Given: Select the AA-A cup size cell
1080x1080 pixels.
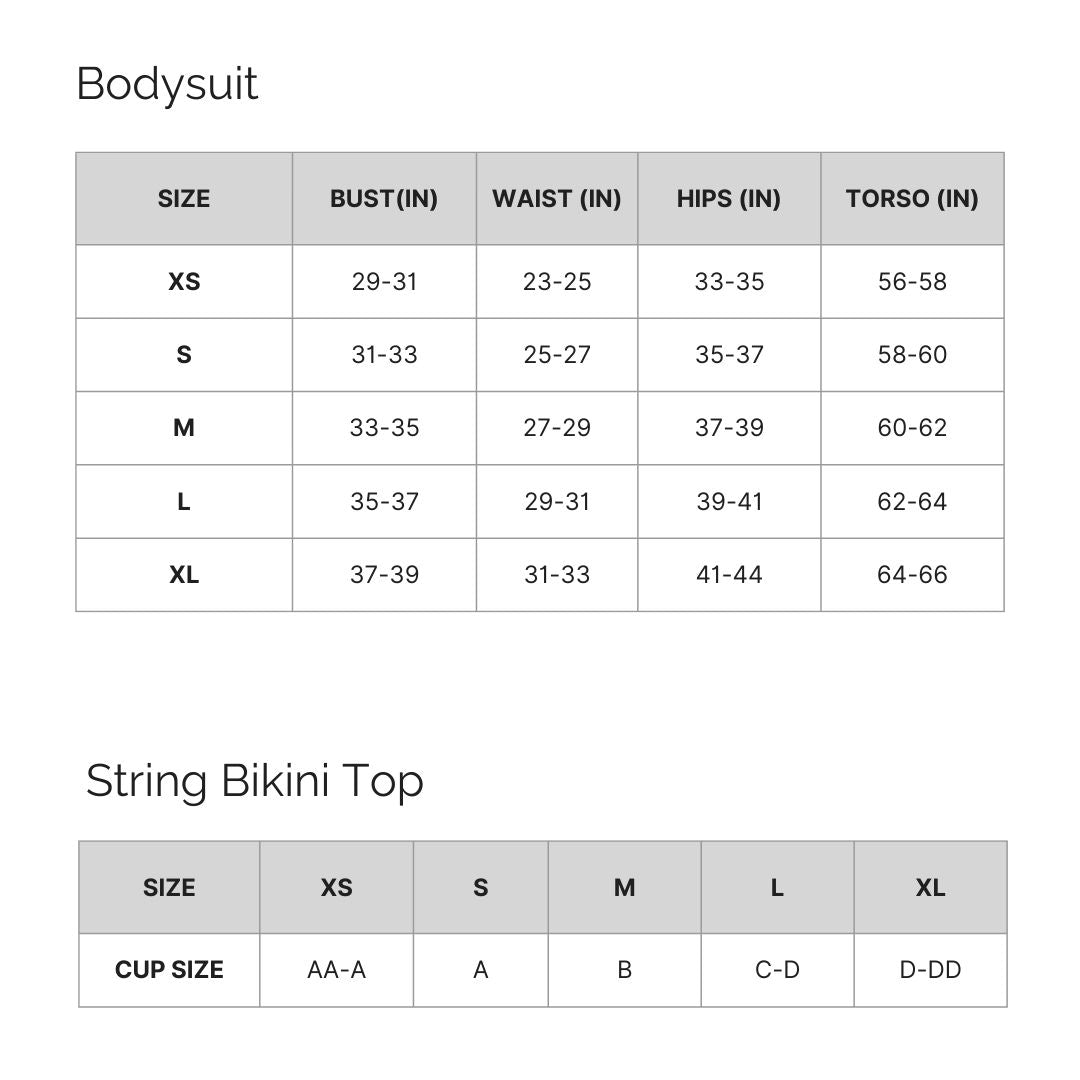Looking at the screenshot, I should pos(336,970).
